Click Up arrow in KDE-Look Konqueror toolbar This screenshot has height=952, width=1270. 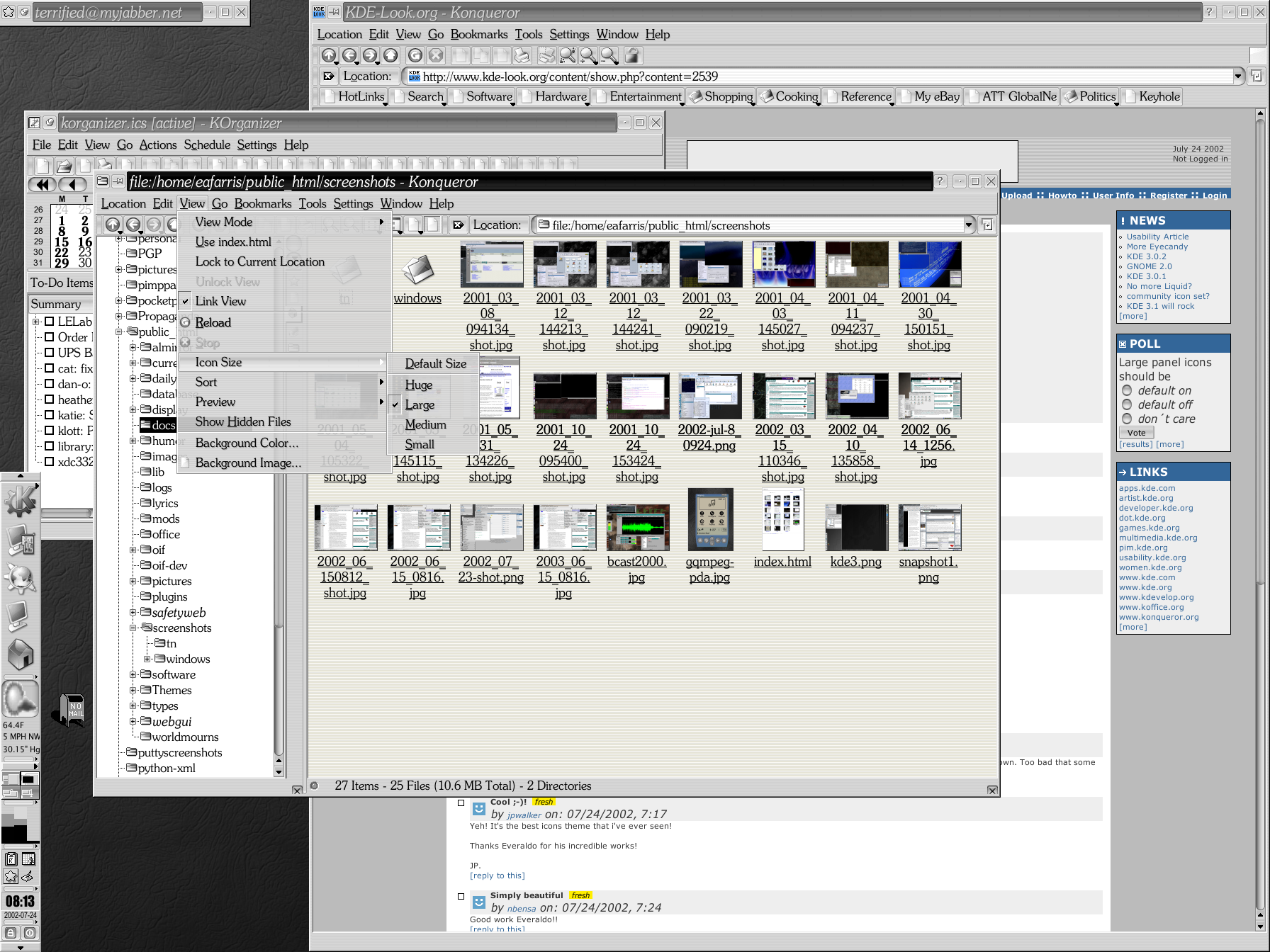point(329,55)
